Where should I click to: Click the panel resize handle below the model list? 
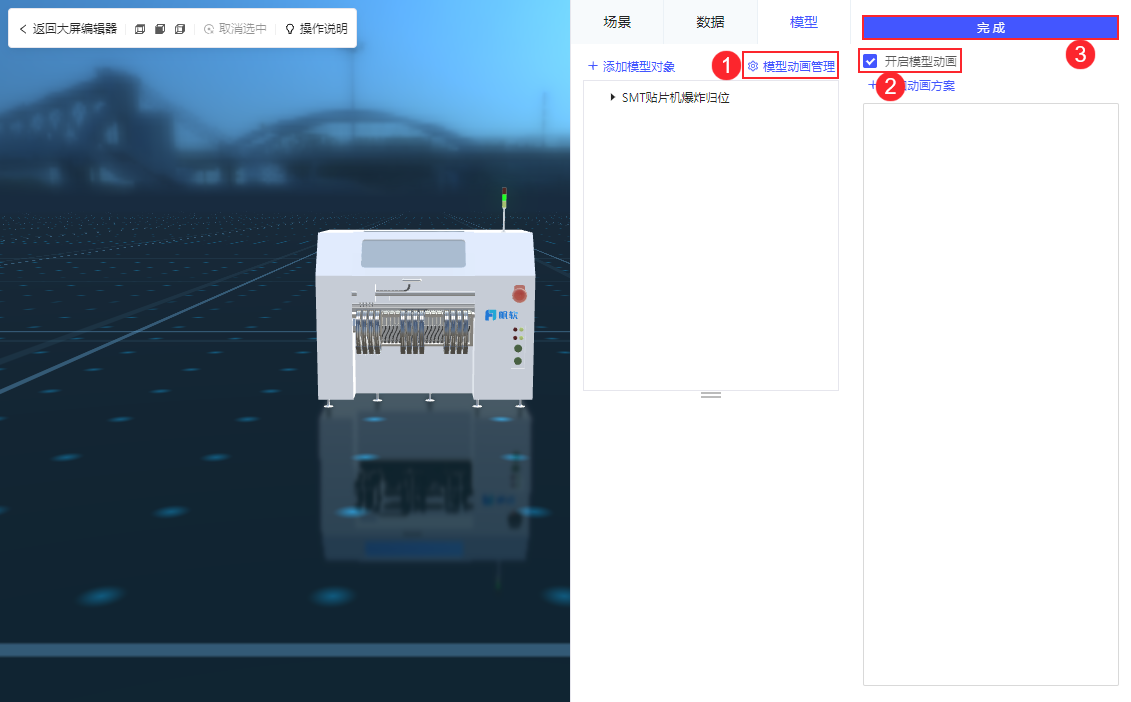tap(710, 394)
